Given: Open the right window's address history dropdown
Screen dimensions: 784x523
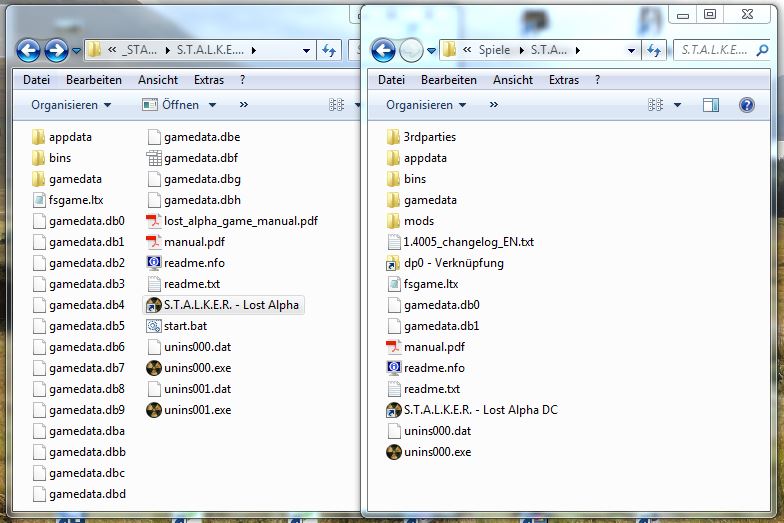Looking at the screenshot, I should tap(632, 50).
